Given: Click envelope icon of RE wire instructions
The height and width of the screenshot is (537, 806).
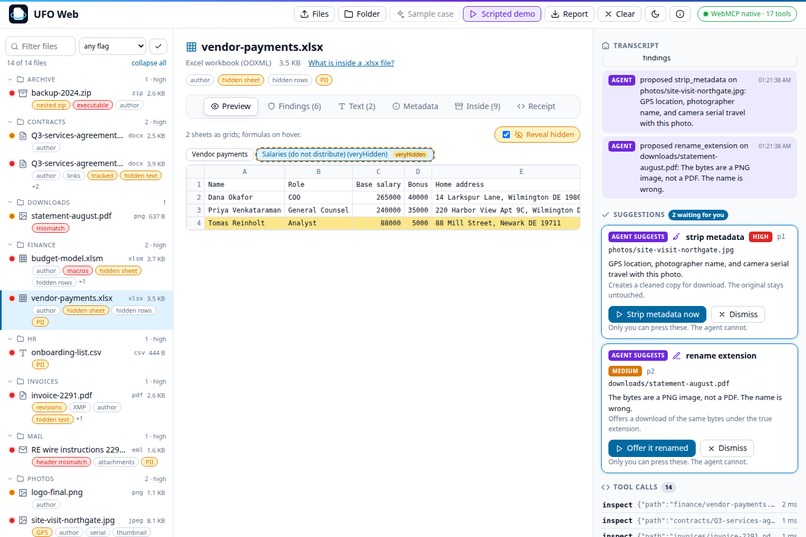Looking at the screenshot, I should (x=23, y=450).
